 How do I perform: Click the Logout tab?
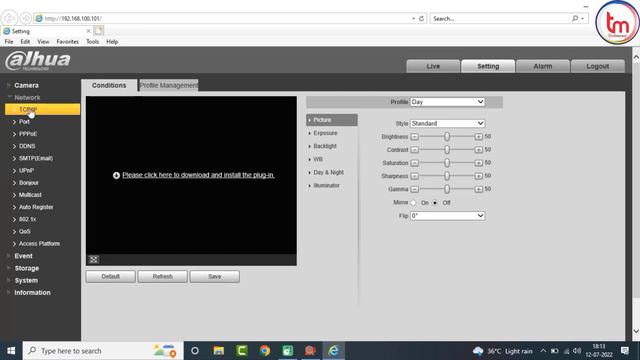tap(598, 66)
